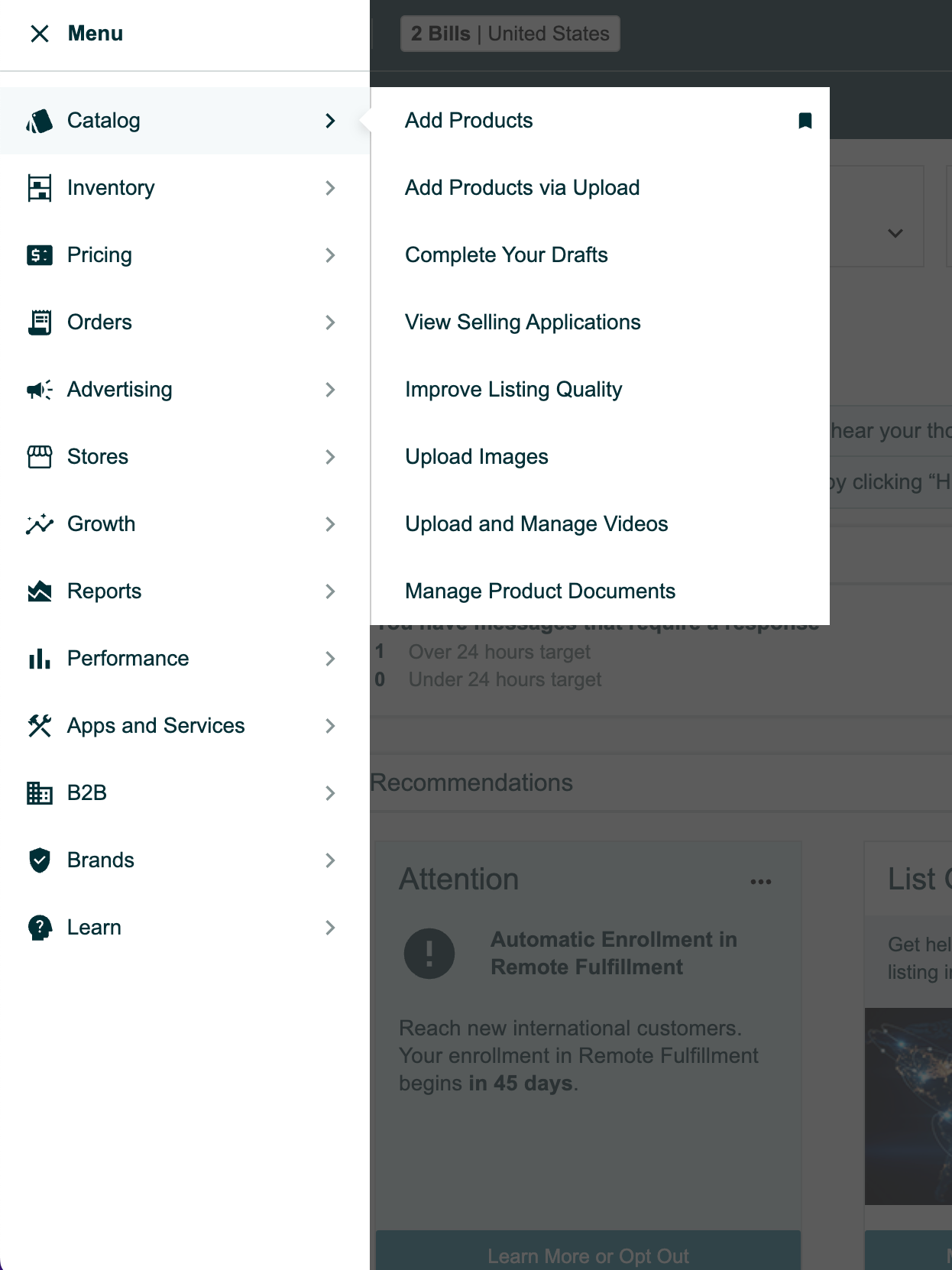952x1270 pixels.
Task: Expand the Performance submenu chevron
Action: point(330,659)
